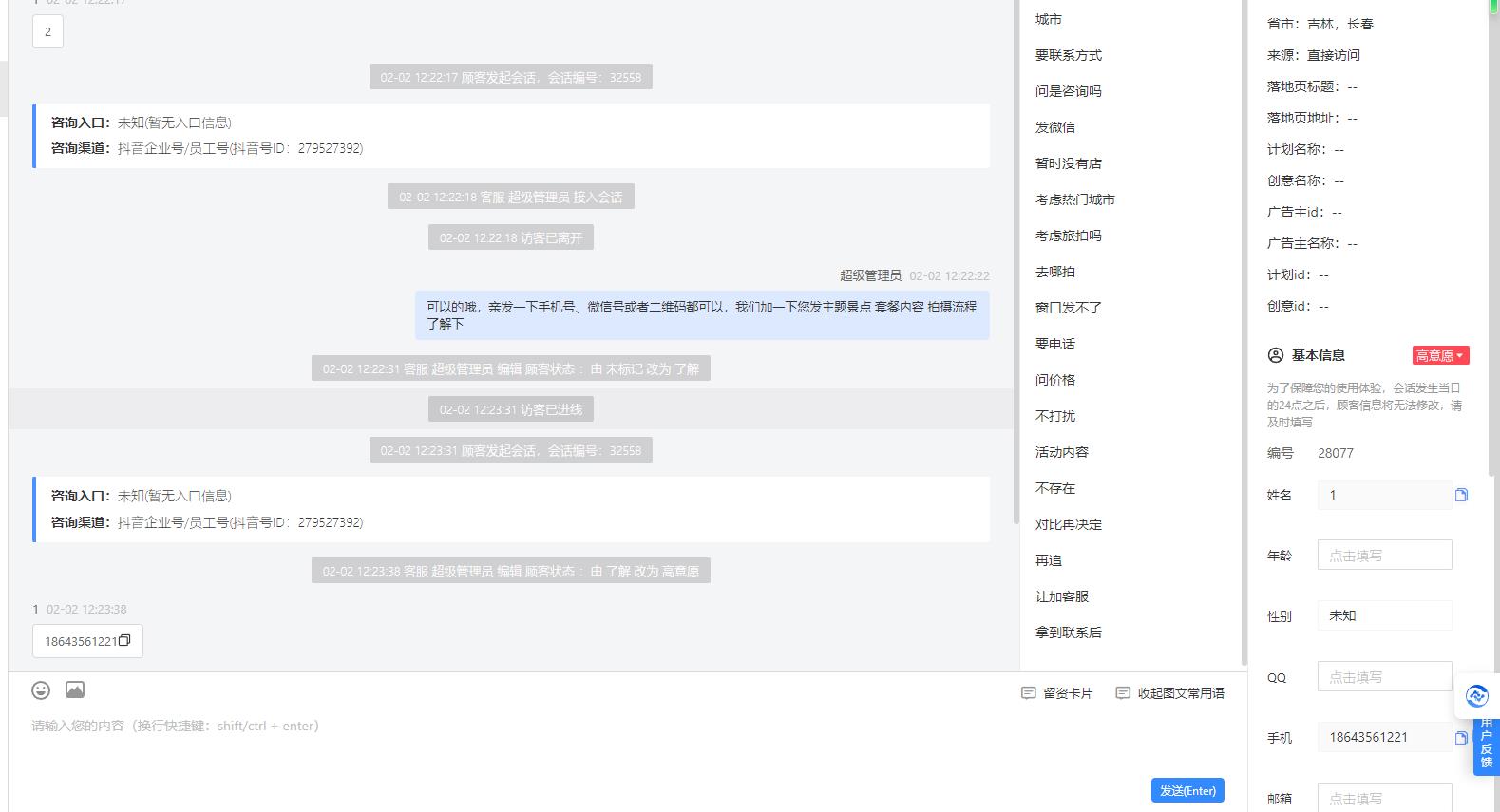Open the emoji picker
The image size is (1500, 812).
(41, 689)
